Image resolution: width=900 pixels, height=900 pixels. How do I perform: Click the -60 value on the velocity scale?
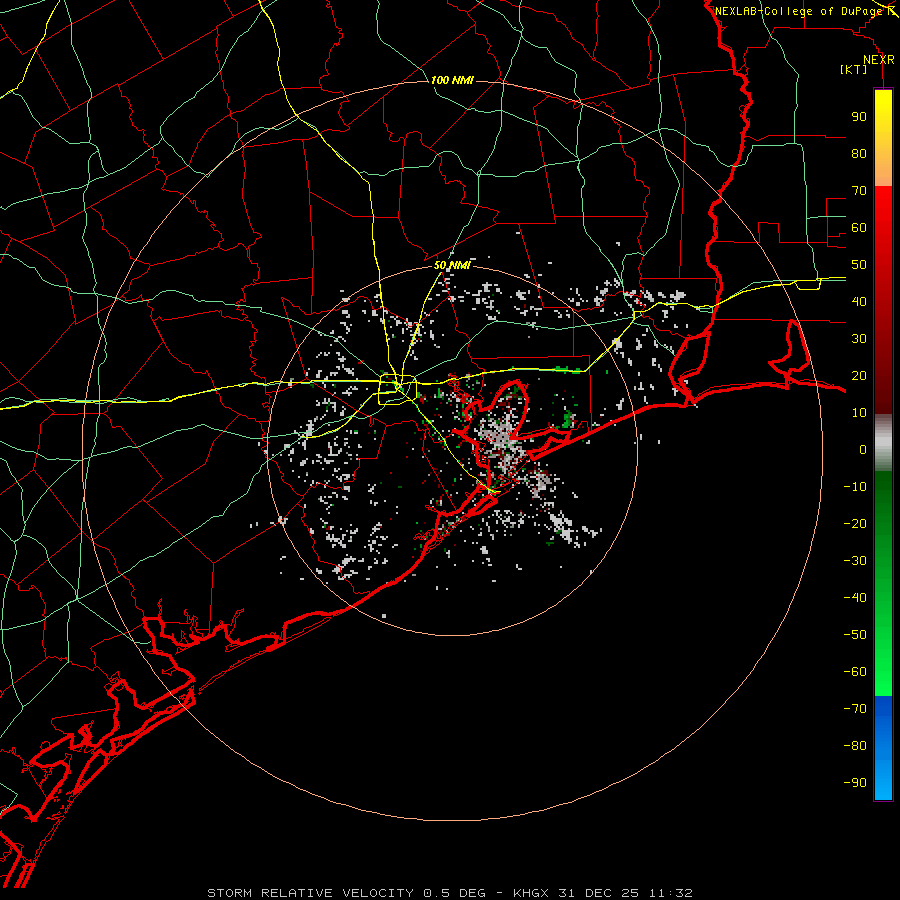pyautogui.click(x=855, y=672)
